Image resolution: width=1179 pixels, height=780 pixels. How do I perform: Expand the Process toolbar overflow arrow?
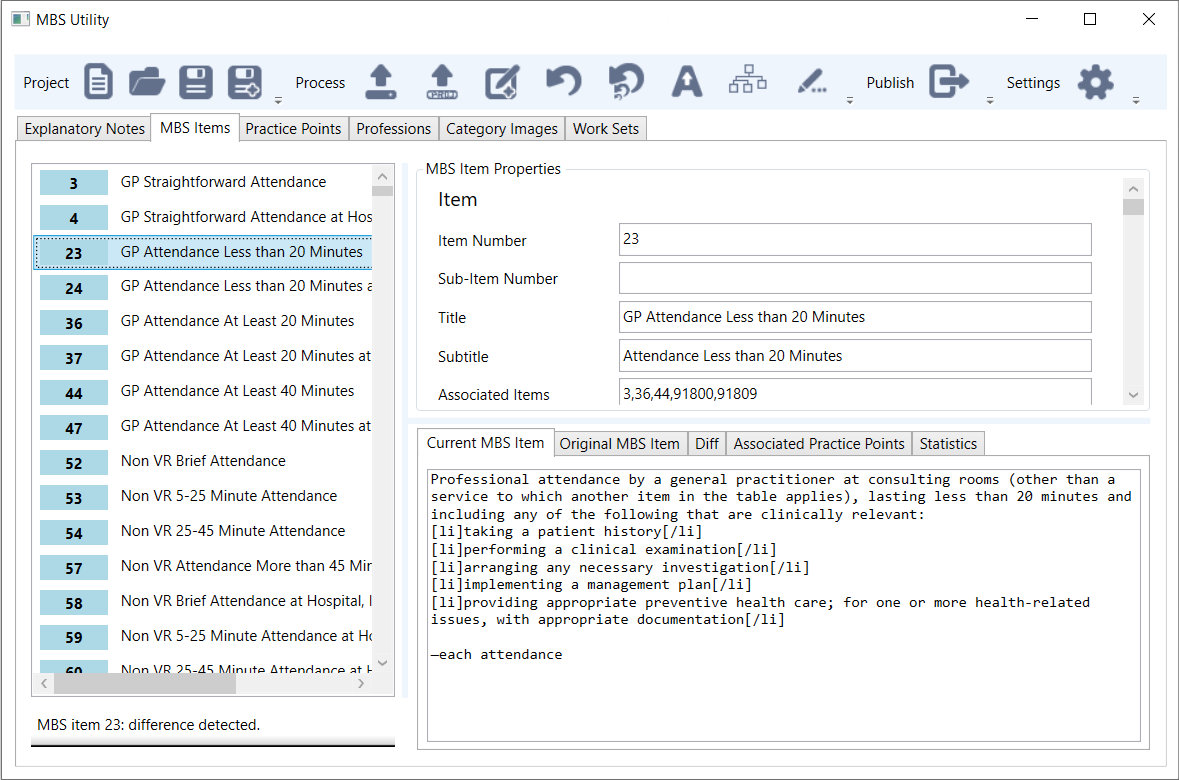(x=850, y=100)
